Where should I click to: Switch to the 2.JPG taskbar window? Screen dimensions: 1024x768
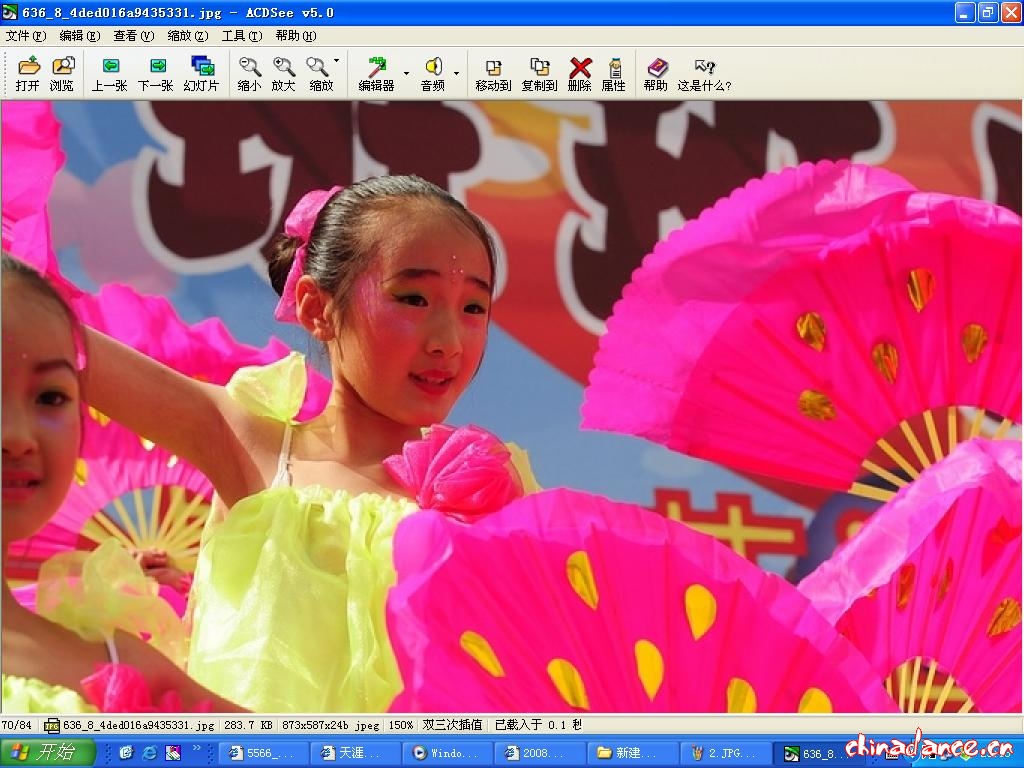pyautogui.click(x=725, y=753)
